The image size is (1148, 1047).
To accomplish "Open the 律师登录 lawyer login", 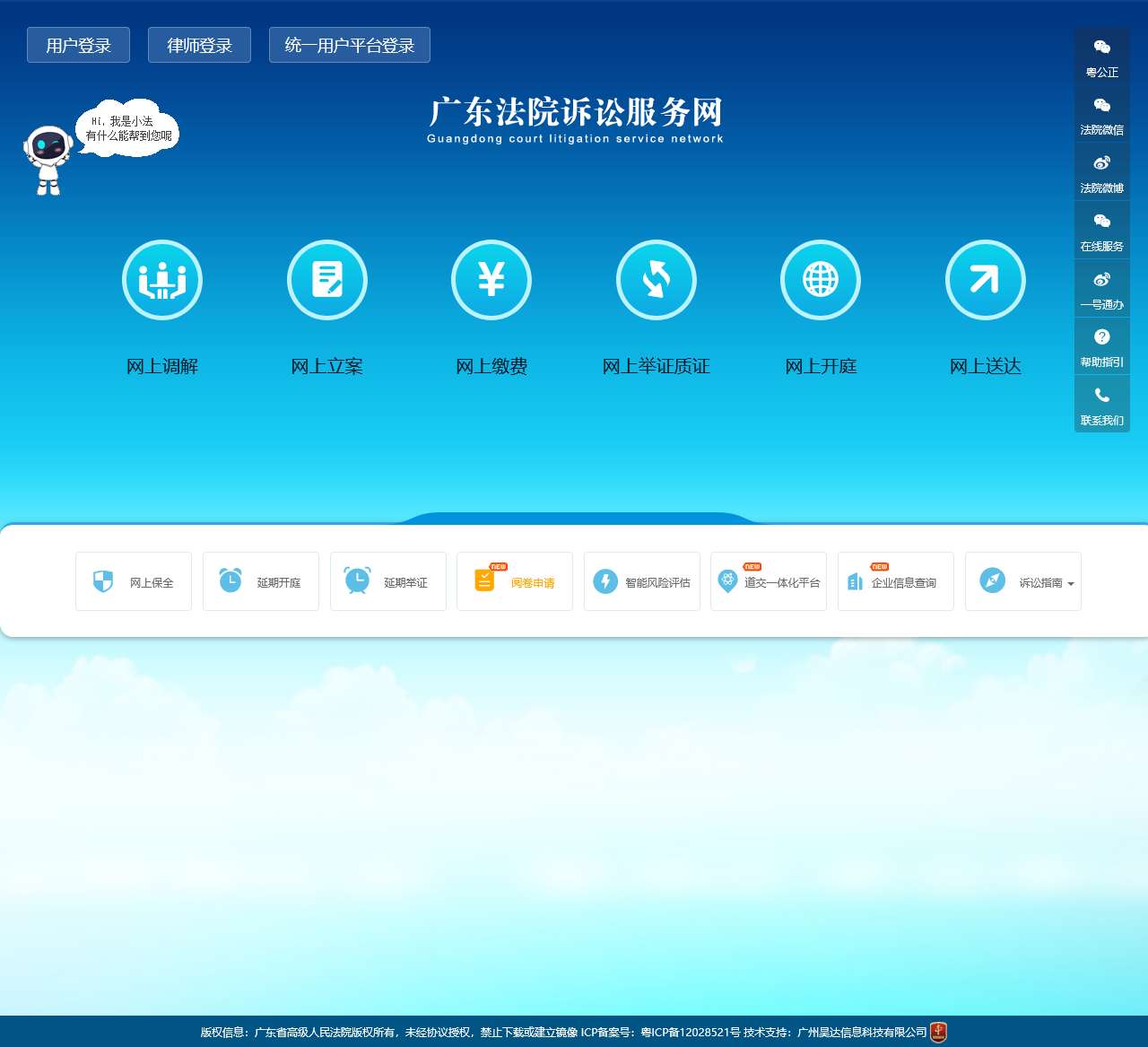I will 199,44.
